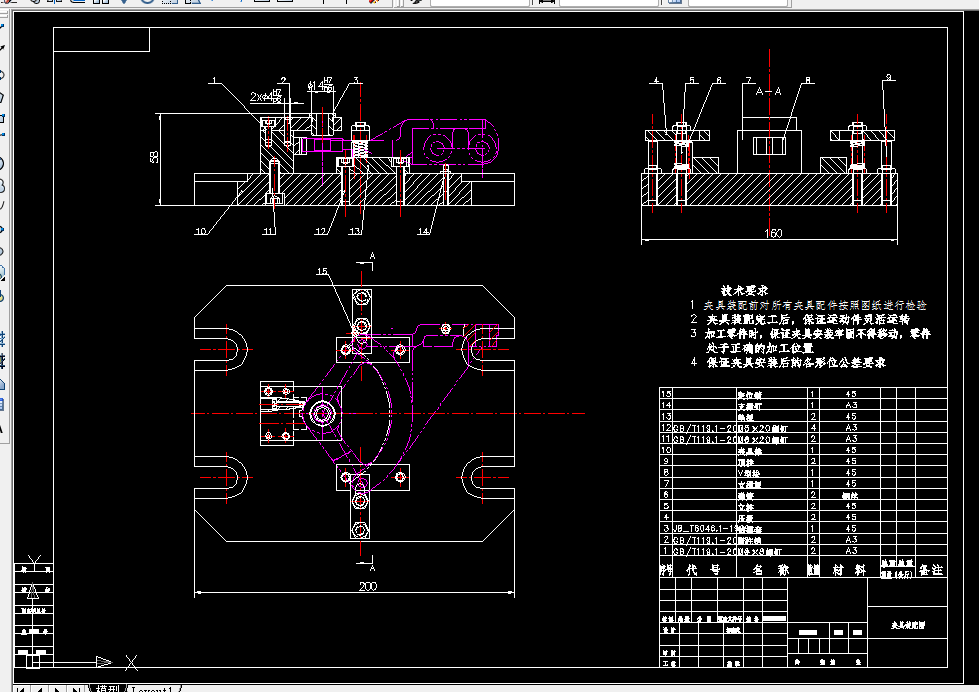Click the UCS X axis icon
Viewport: 979px width, 692px height.
131,663
